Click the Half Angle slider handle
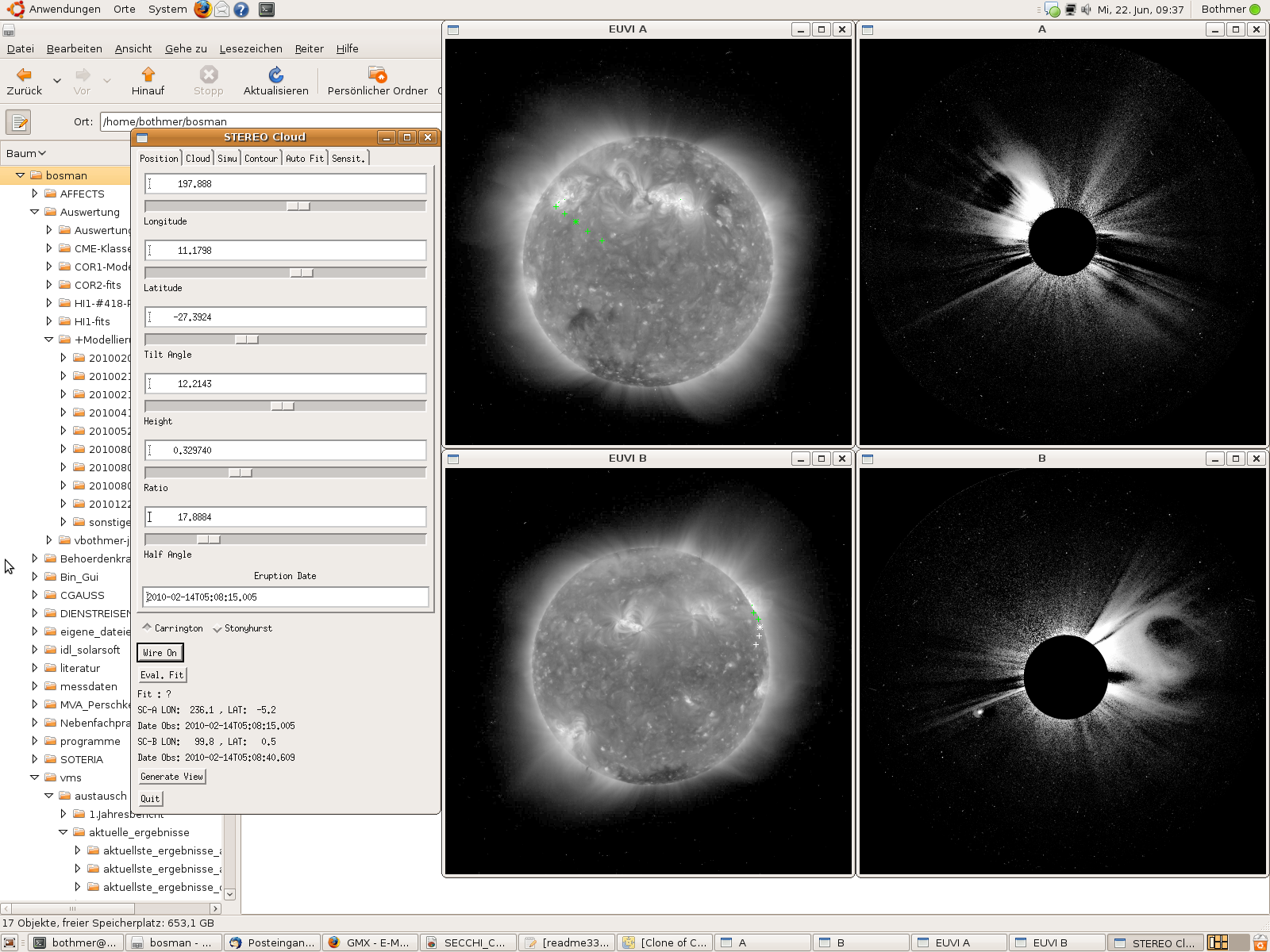This screenshot has height=952, width=1270. tap(209, 539)
